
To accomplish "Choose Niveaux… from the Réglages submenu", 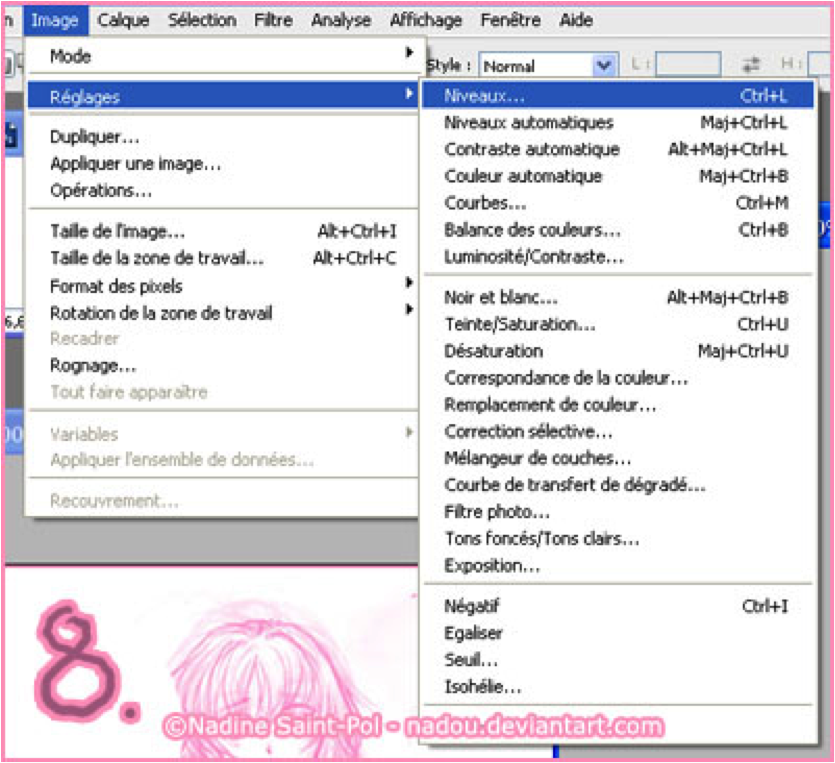I will [484, 96].
